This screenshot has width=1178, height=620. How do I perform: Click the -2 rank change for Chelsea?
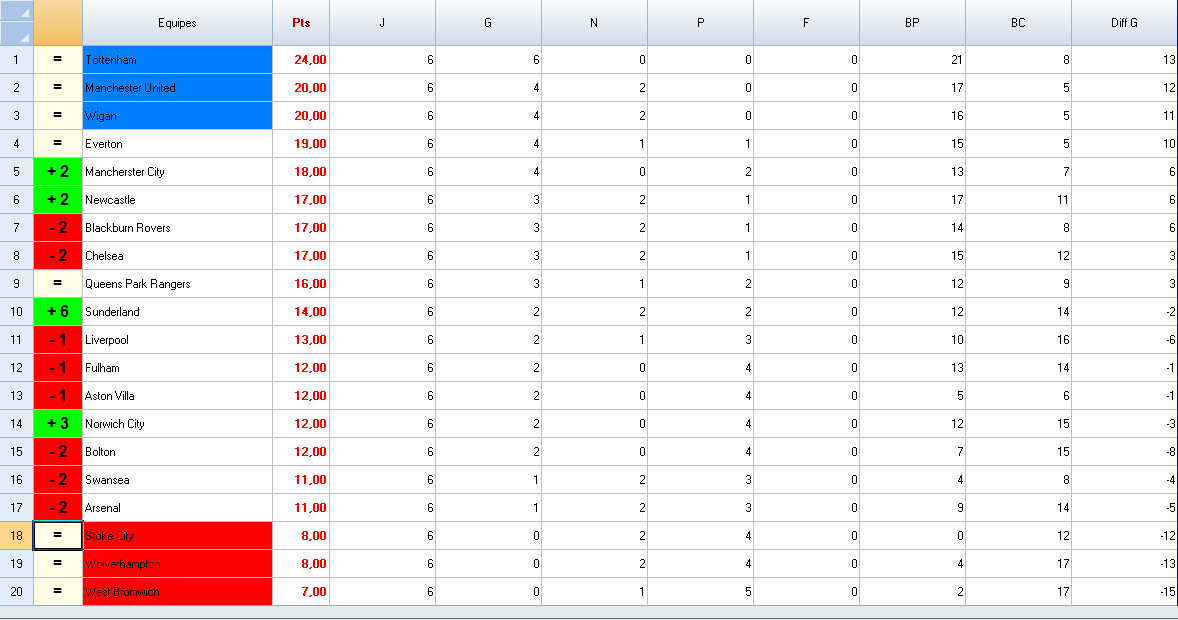click(x=58, y=256)
